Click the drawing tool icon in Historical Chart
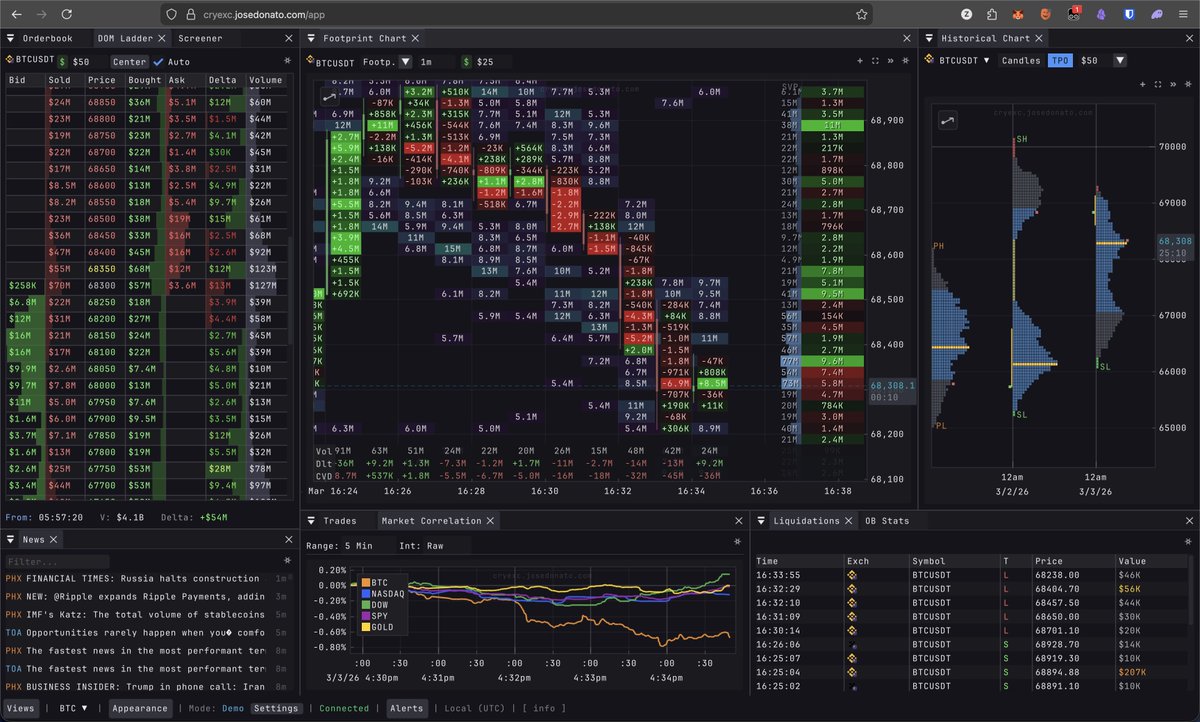 (x=946, y=121)
